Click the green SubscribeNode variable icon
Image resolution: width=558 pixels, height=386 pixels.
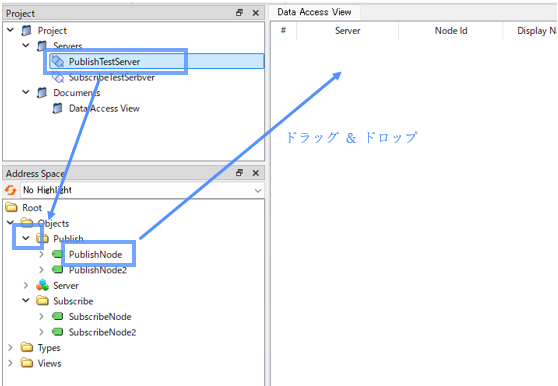point(58,316)
